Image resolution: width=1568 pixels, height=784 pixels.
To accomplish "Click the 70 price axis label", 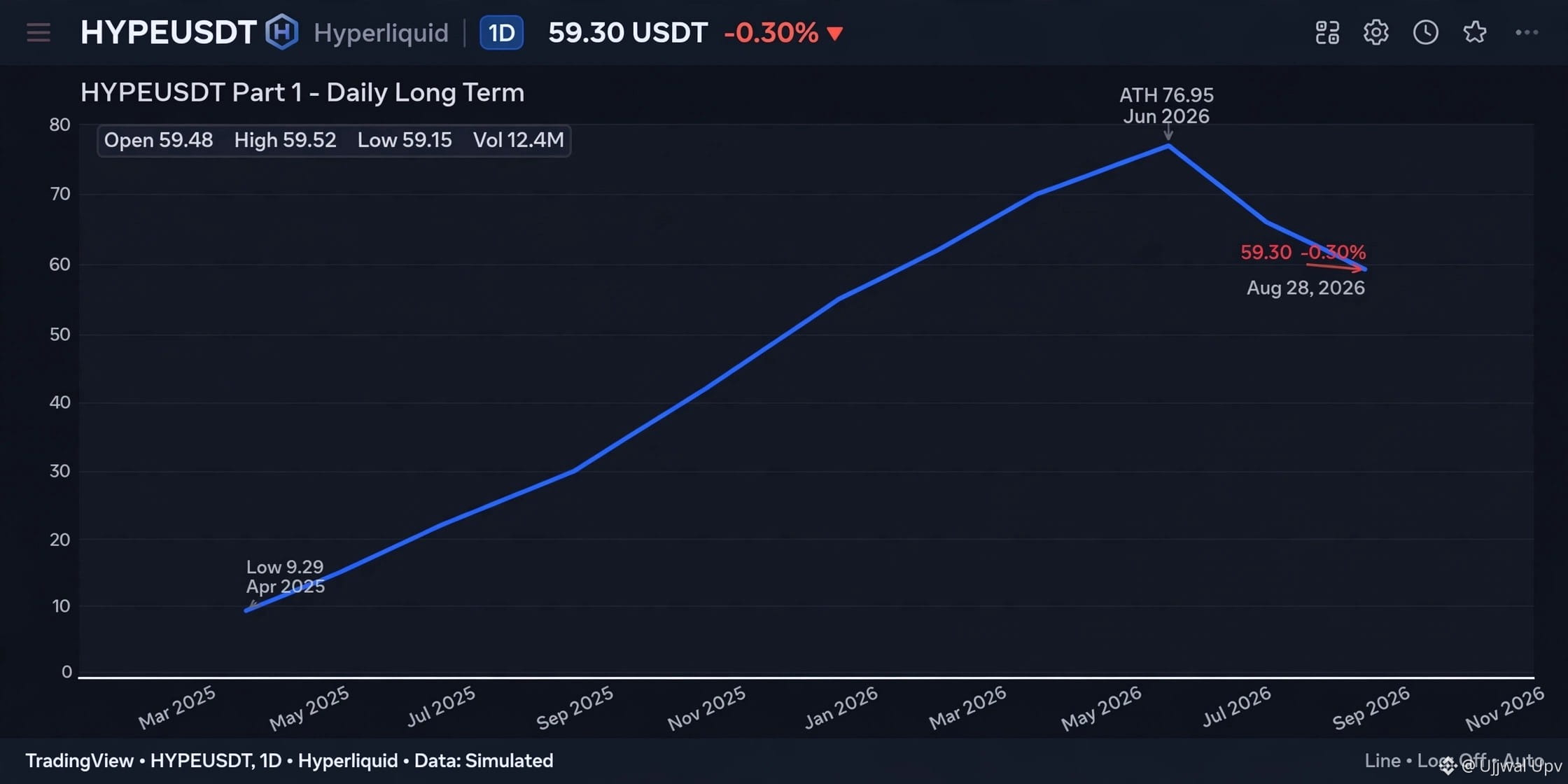I will tap(60, 194).
